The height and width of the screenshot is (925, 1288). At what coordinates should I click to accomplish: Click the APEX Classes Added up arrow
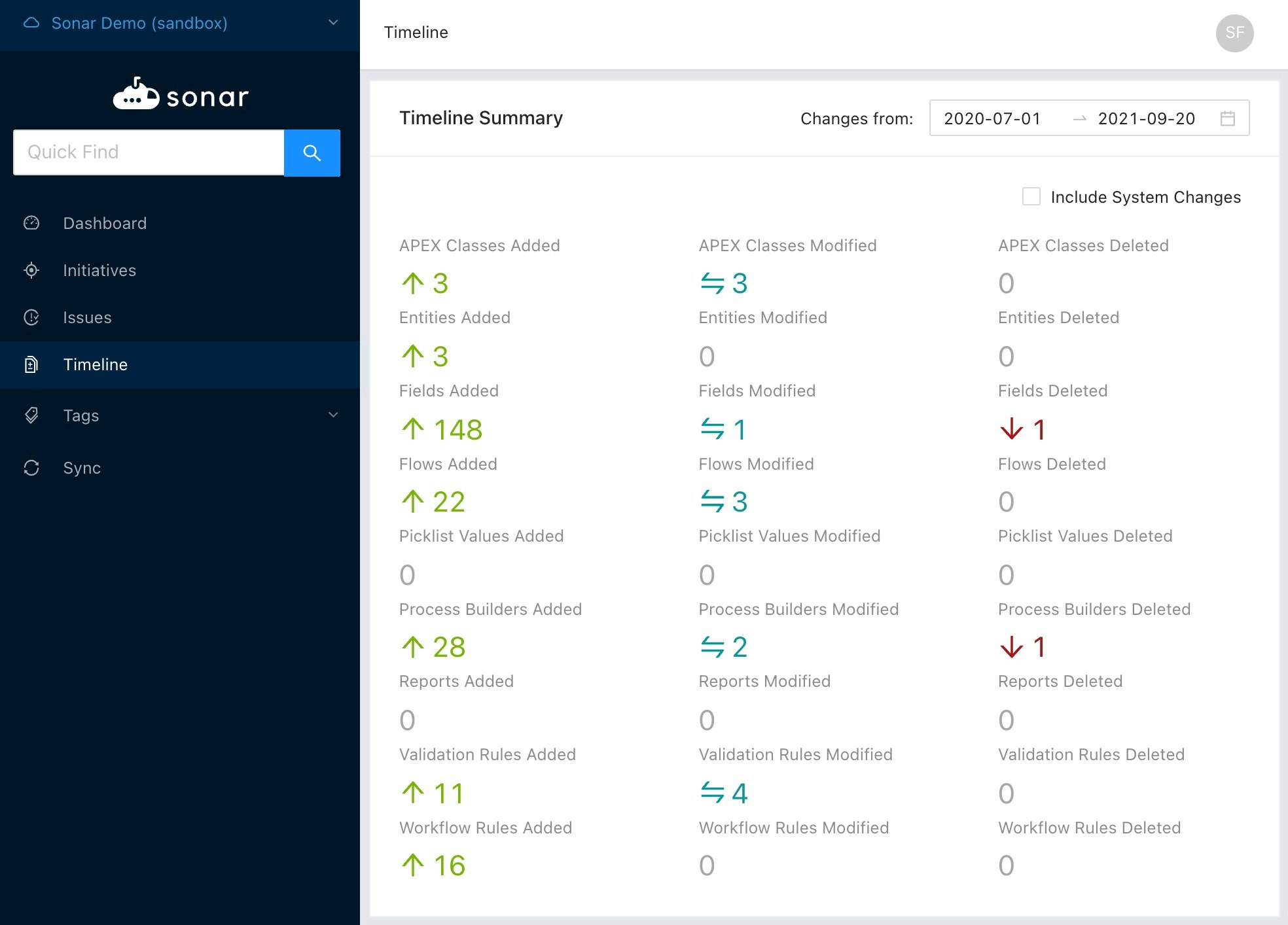click(x=413, y=283)
